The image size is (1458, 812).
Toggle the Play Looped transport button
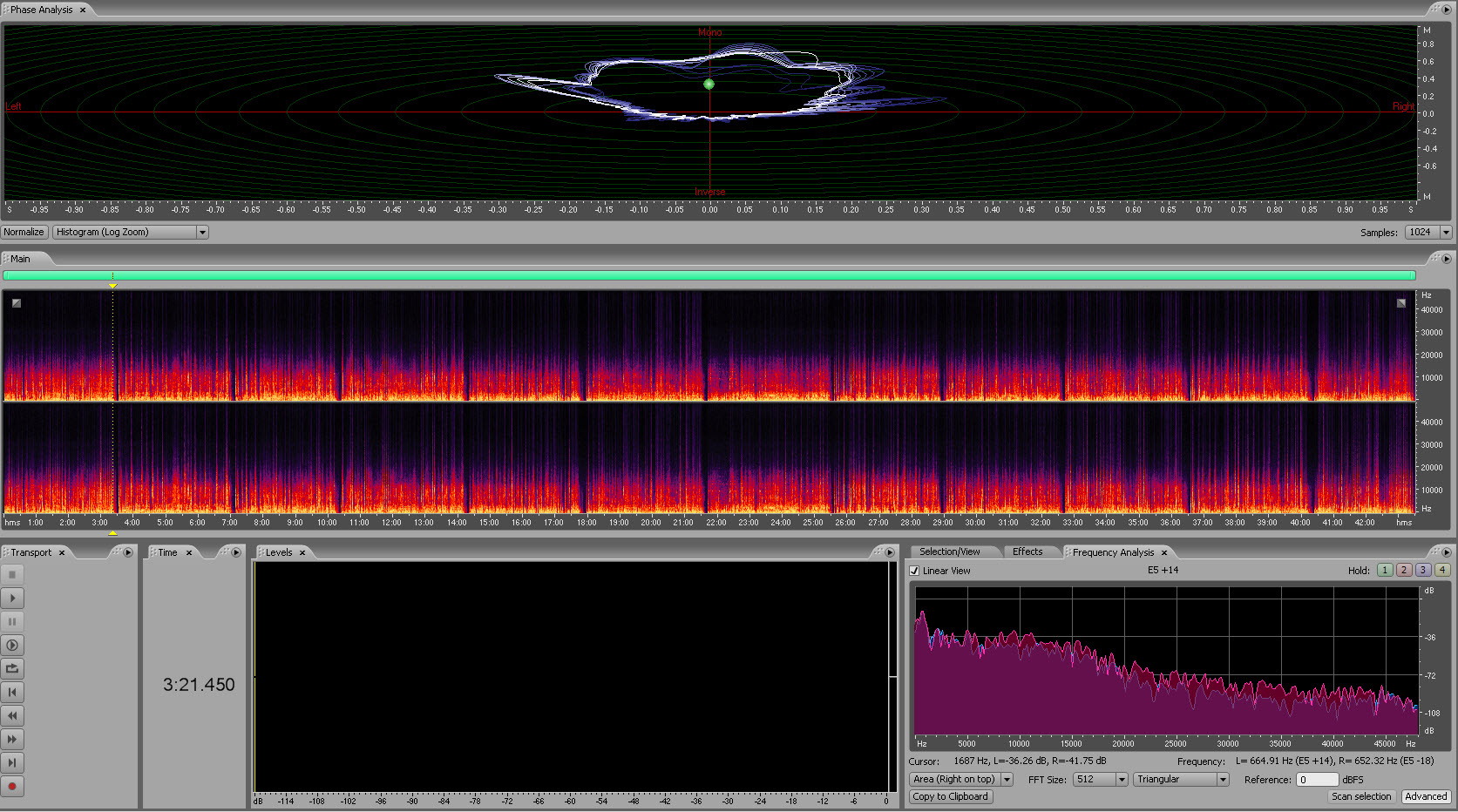(x=12, y=669)
